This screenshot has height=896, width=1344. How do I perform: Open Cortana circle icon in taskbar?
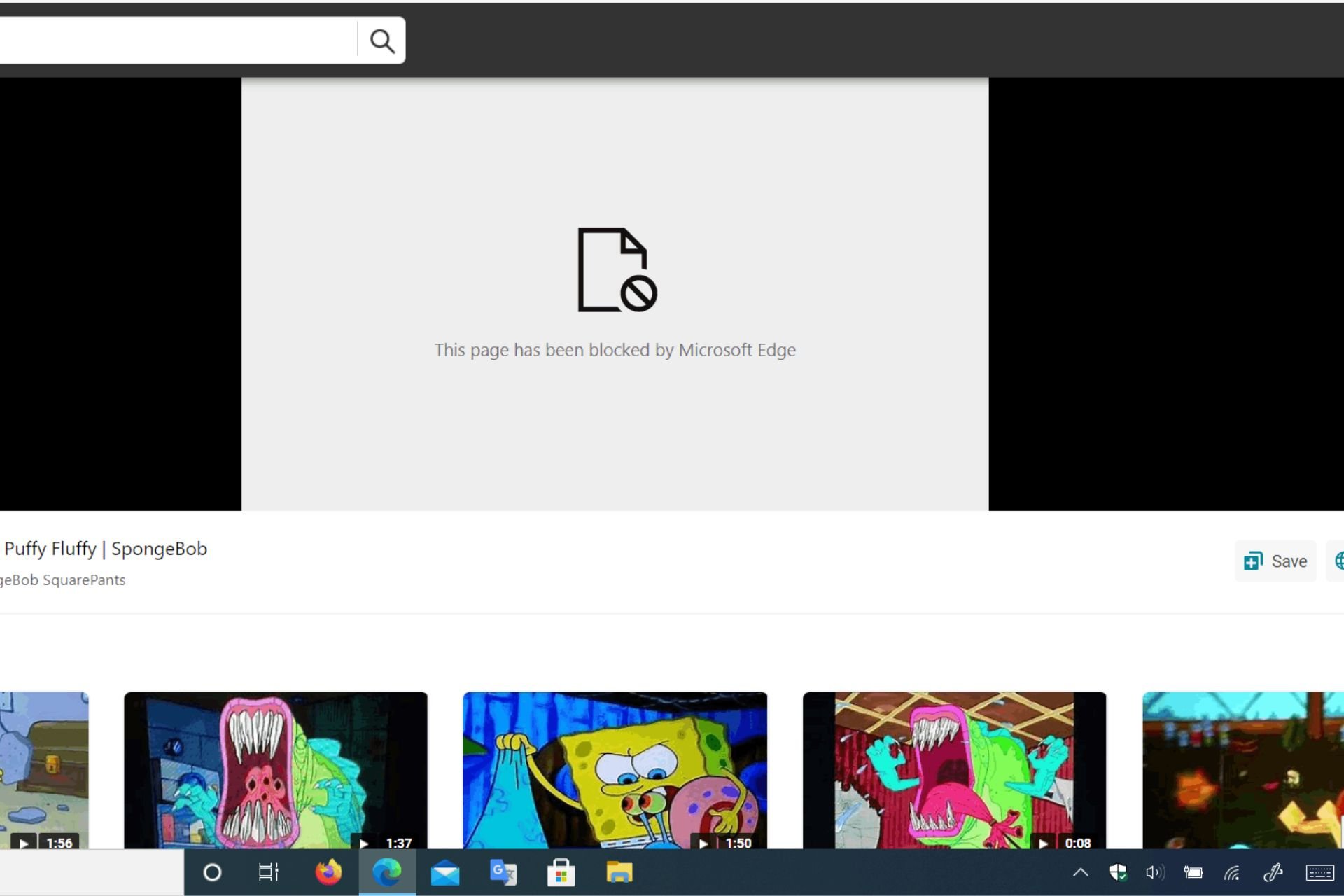[x=212, y=872]
